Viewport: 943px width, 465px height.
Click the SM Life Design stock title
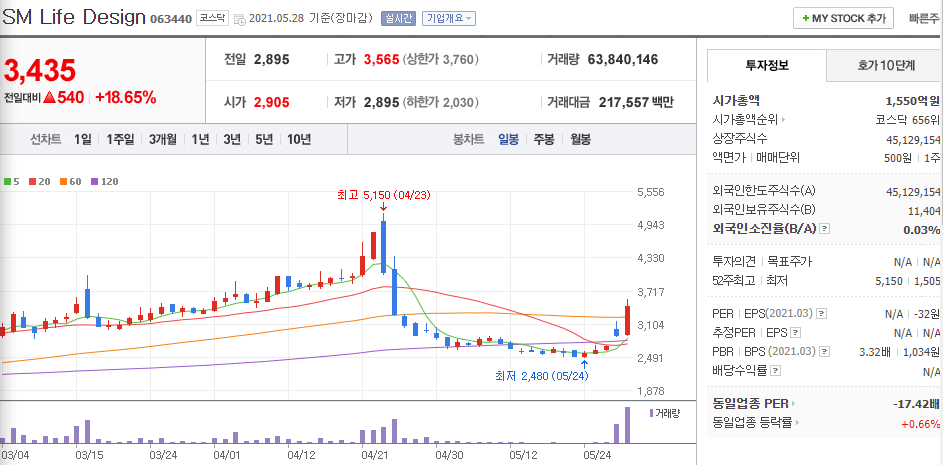pyautogui.click(x=74, y=17)
